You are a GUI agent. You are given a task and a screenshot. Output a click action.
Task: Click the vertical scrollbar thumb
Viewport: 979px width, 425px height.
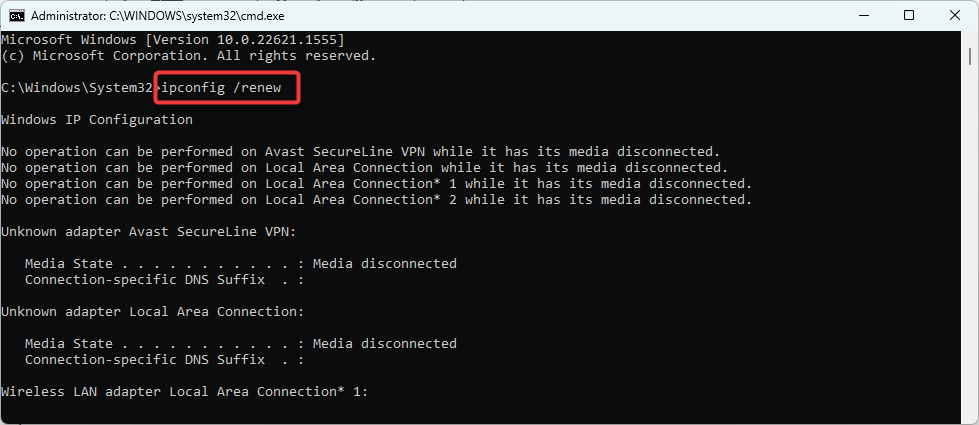tap(970, 54)
